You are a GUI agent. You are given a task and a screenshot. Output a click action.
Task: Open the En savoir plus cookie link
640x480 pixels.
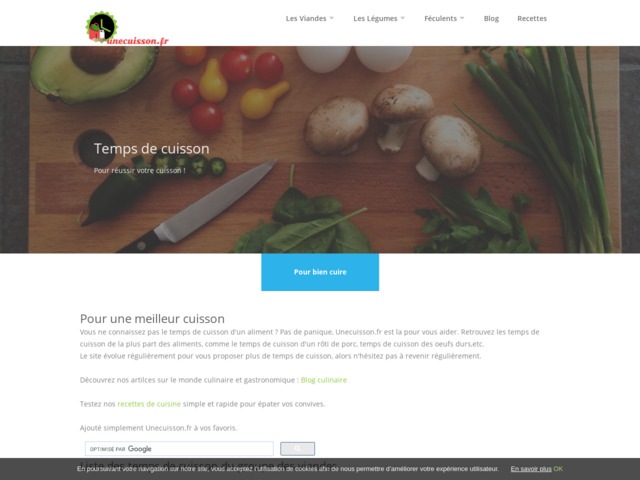coord(531,469)
